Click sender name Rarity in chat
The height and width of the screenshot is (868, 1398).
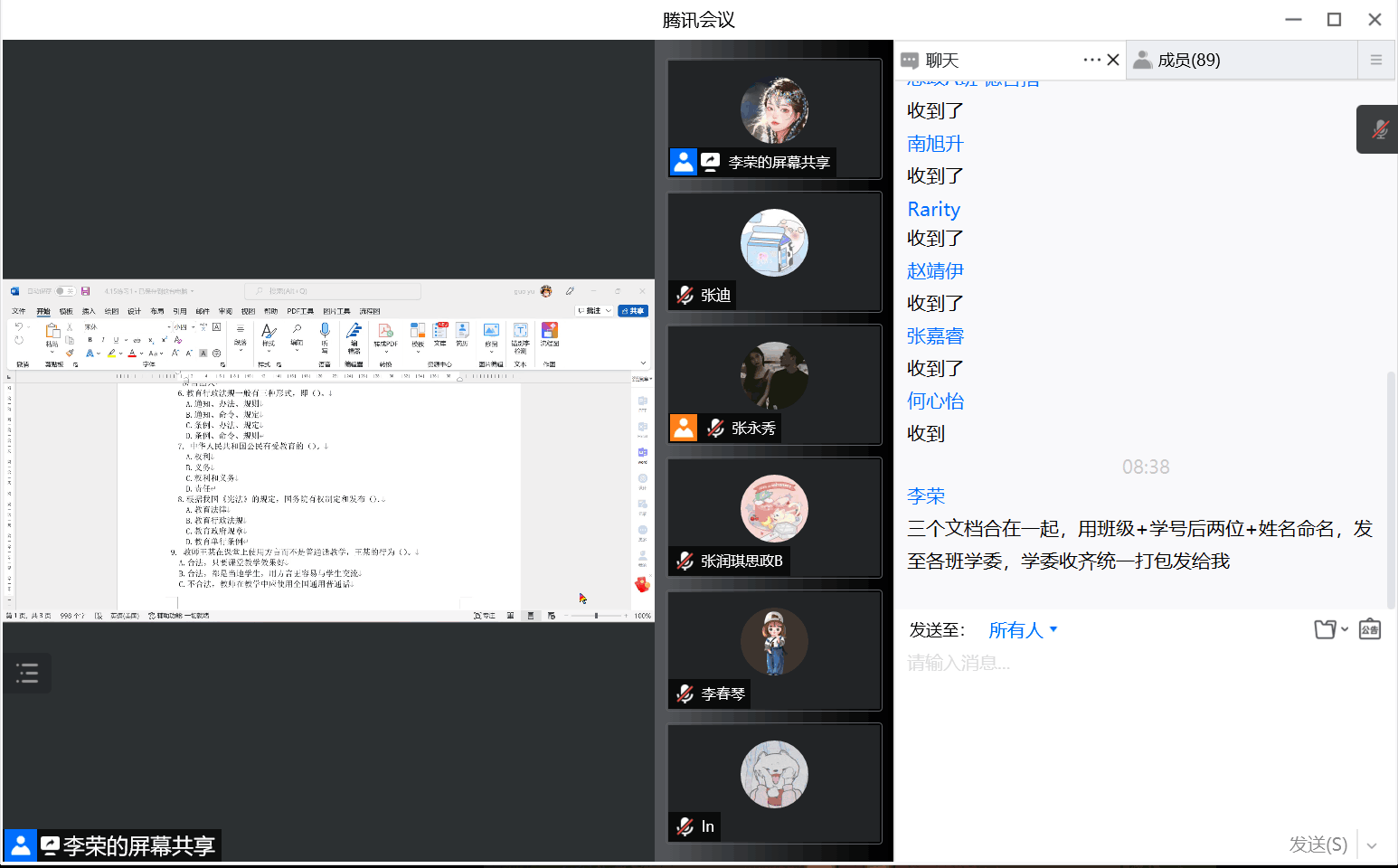click(x=933, y=209)
